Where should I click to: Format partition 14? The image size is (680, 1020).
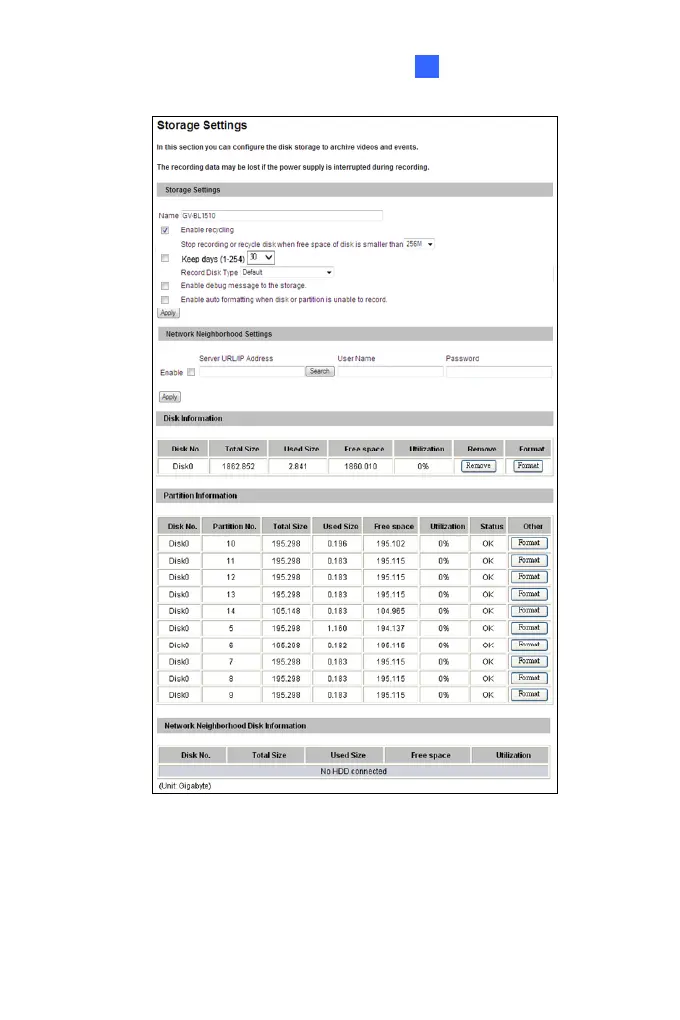[x=529, y=611]
